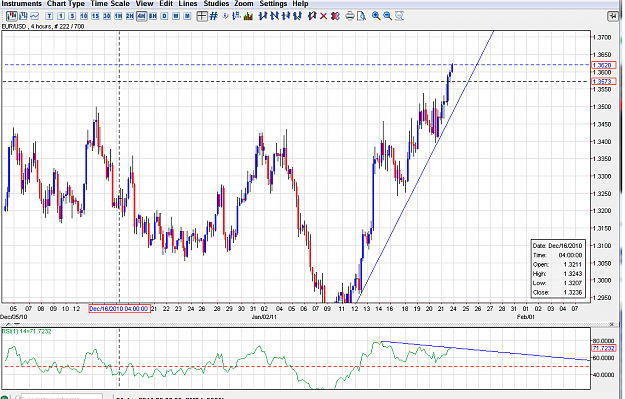The image size is (625, 399).
Task: Switch to 15-minute time scale
Action: 95,16
